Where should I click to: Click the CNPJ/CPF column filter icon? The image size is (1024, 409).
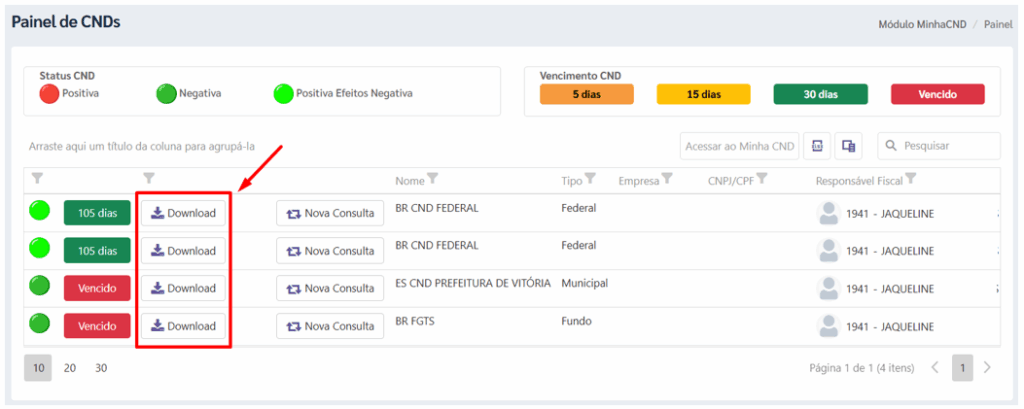pyautogui.click(x=762, y=180)
